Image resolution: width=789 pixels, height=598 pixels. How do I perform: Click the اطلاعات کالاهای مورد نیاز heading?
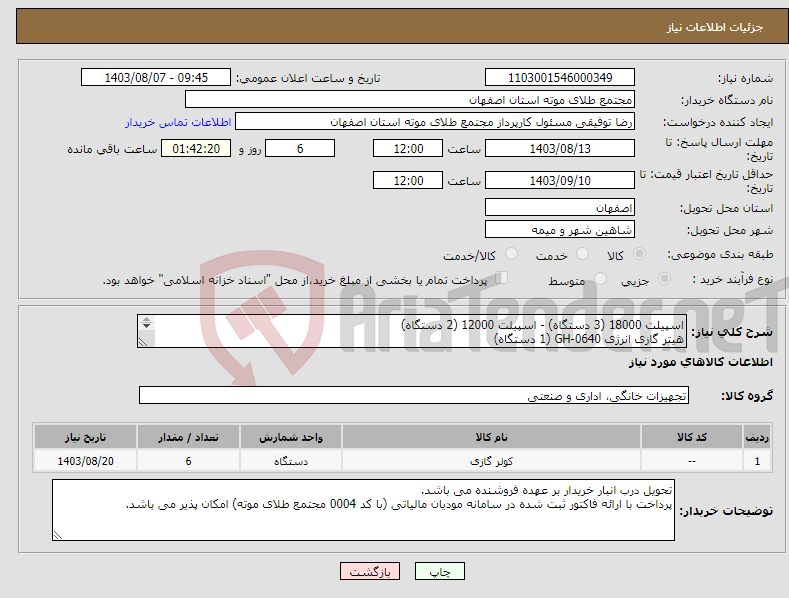[700, 362]
